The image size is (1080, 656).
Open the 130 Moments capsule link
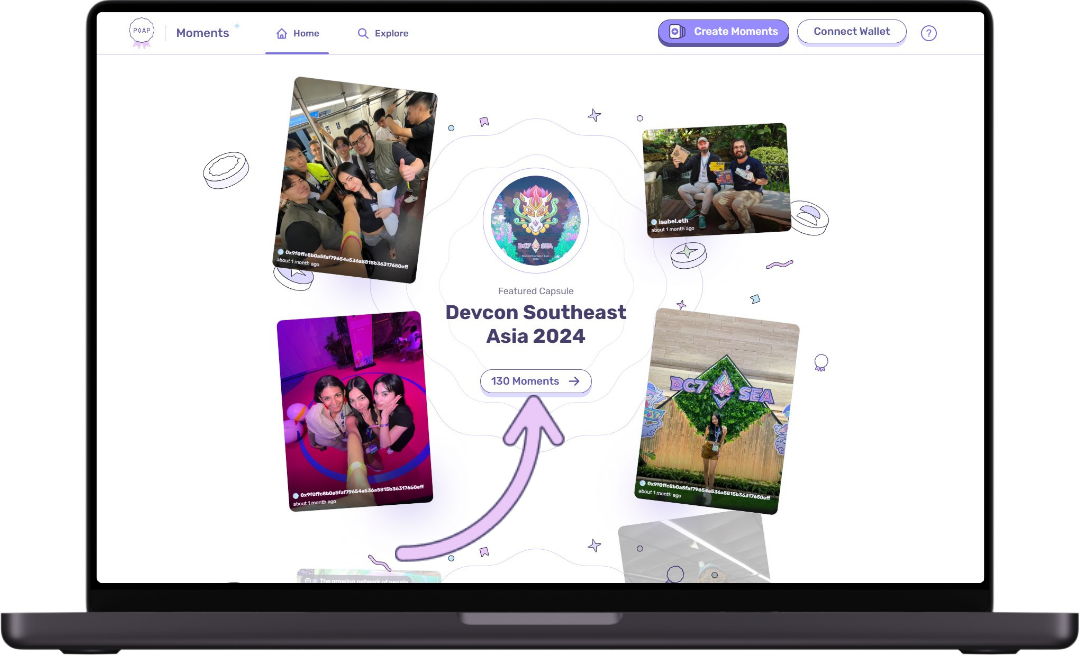535,381
